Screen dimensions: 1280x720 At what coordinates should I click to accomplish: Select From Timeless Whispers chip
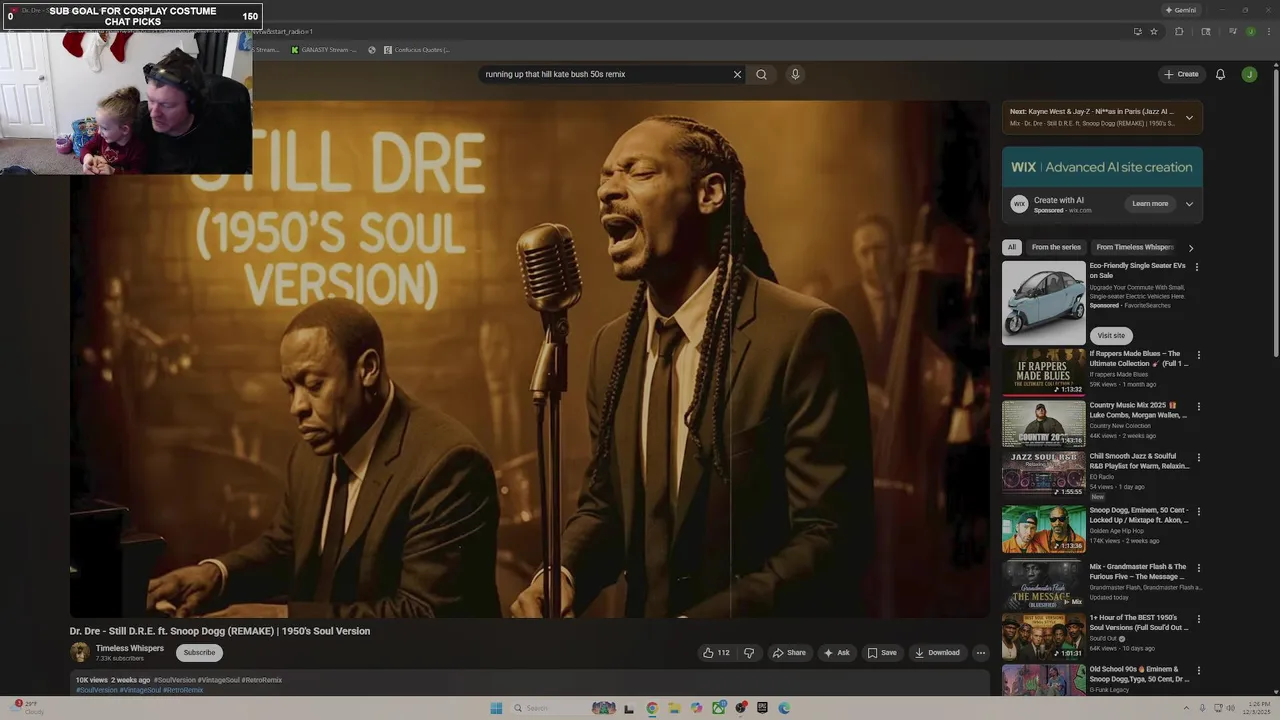(1134, 247)
